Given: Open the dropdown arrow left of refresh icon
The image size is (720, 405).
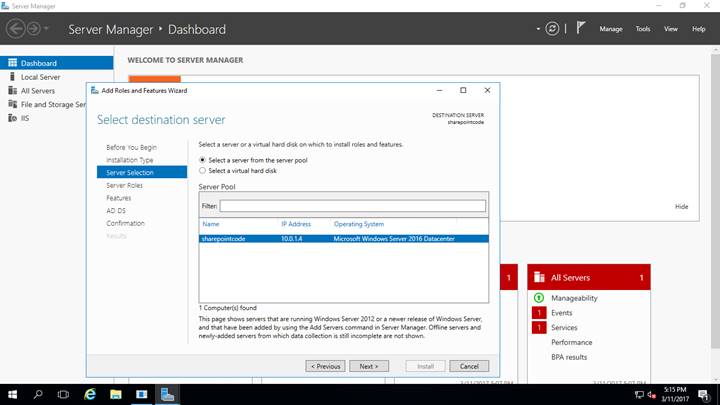Looking at the screenshot, I should click(x=538, y=29).
